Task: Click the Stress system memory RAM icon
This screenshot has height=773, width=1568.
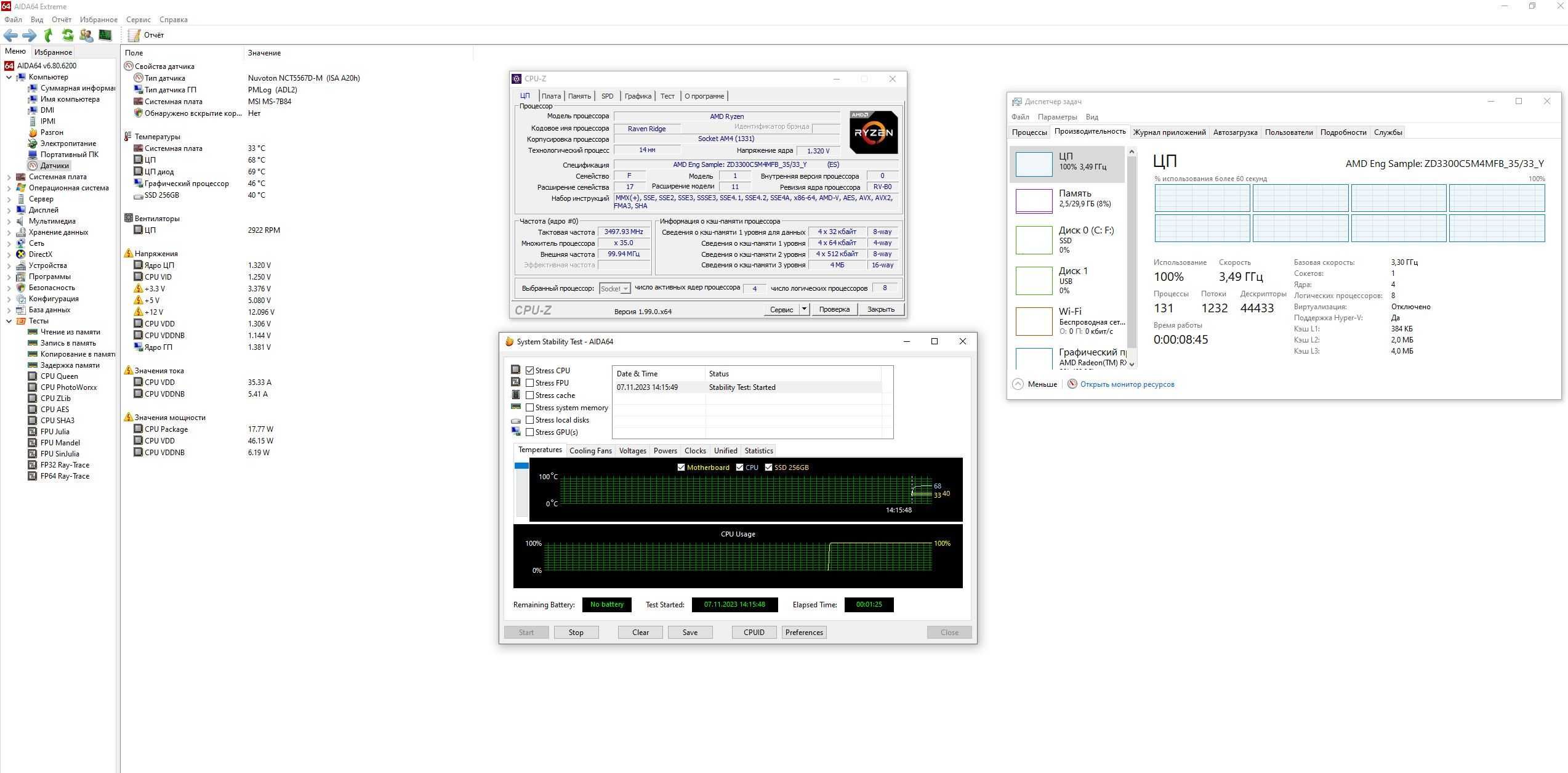Action: pos(516,407)
